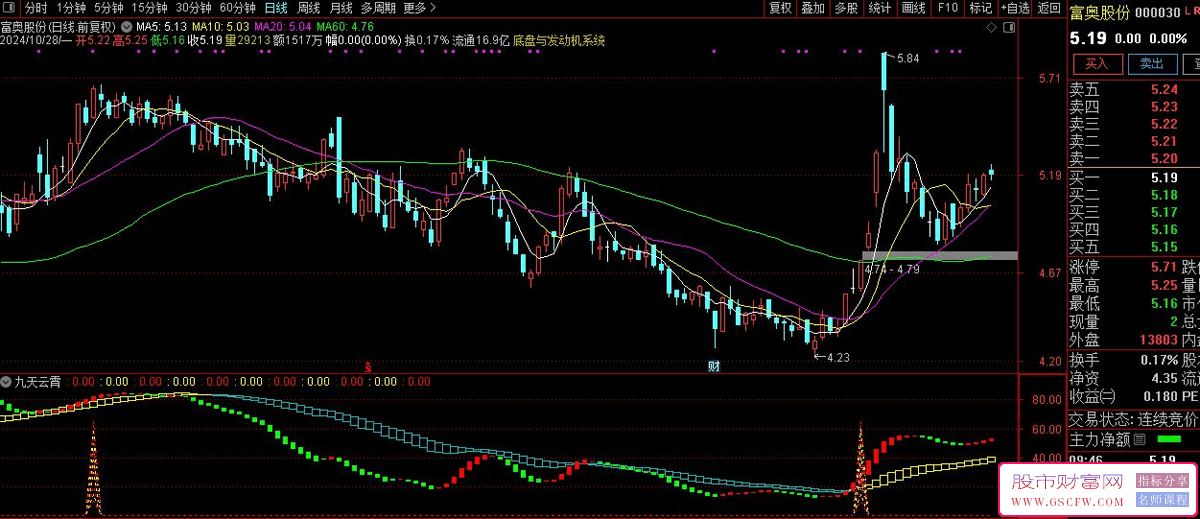
Task: Click the 叠加 overlay button
Action: [813, 8]
